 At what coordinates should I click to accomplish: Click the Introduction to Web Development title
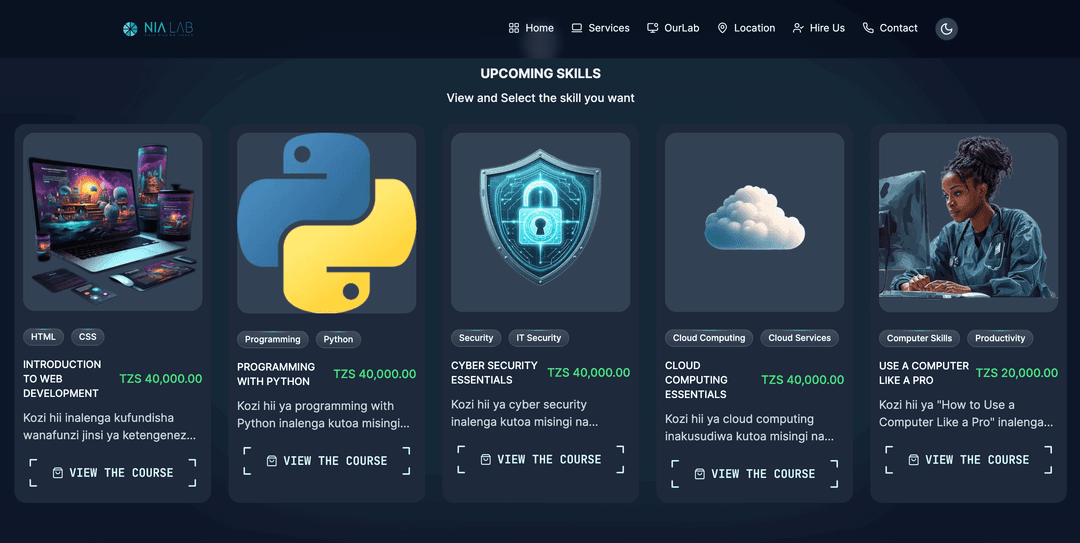click(62, 379)
